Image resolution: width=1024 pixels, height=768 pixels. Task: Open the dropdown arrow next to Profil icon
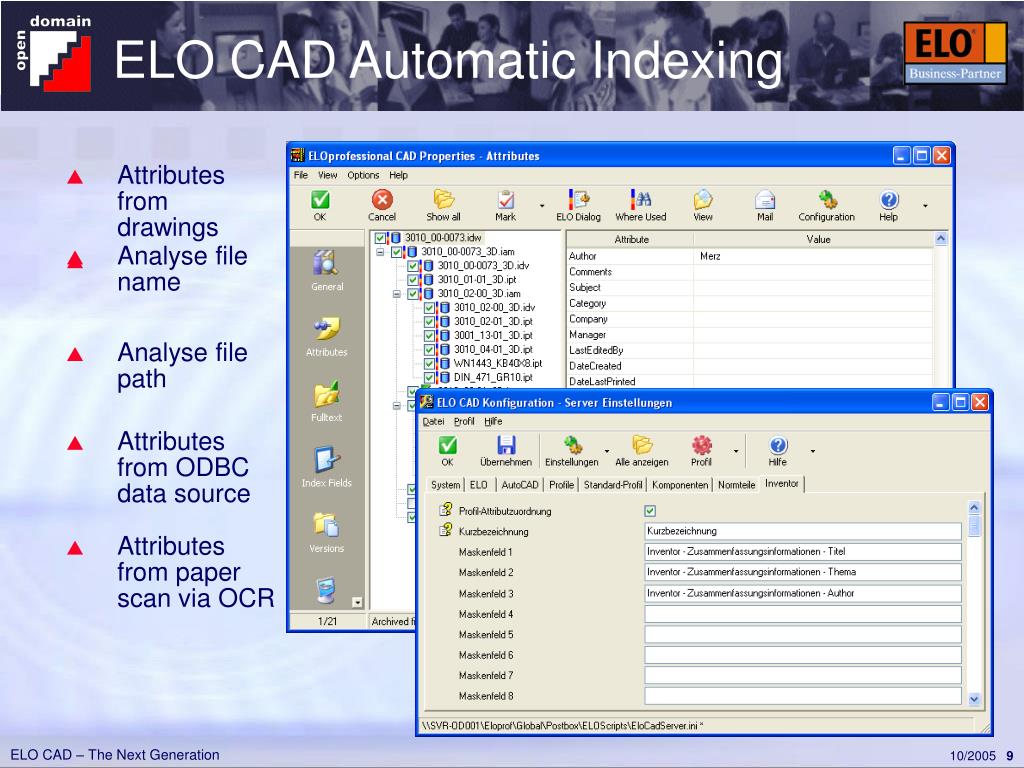click(736, 451)
